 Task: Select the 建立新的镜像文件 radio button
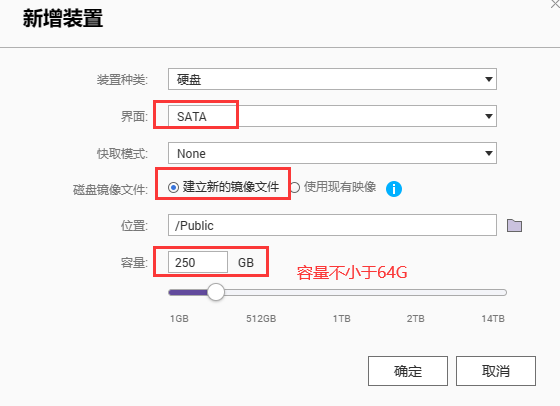[x=173, y=187]
